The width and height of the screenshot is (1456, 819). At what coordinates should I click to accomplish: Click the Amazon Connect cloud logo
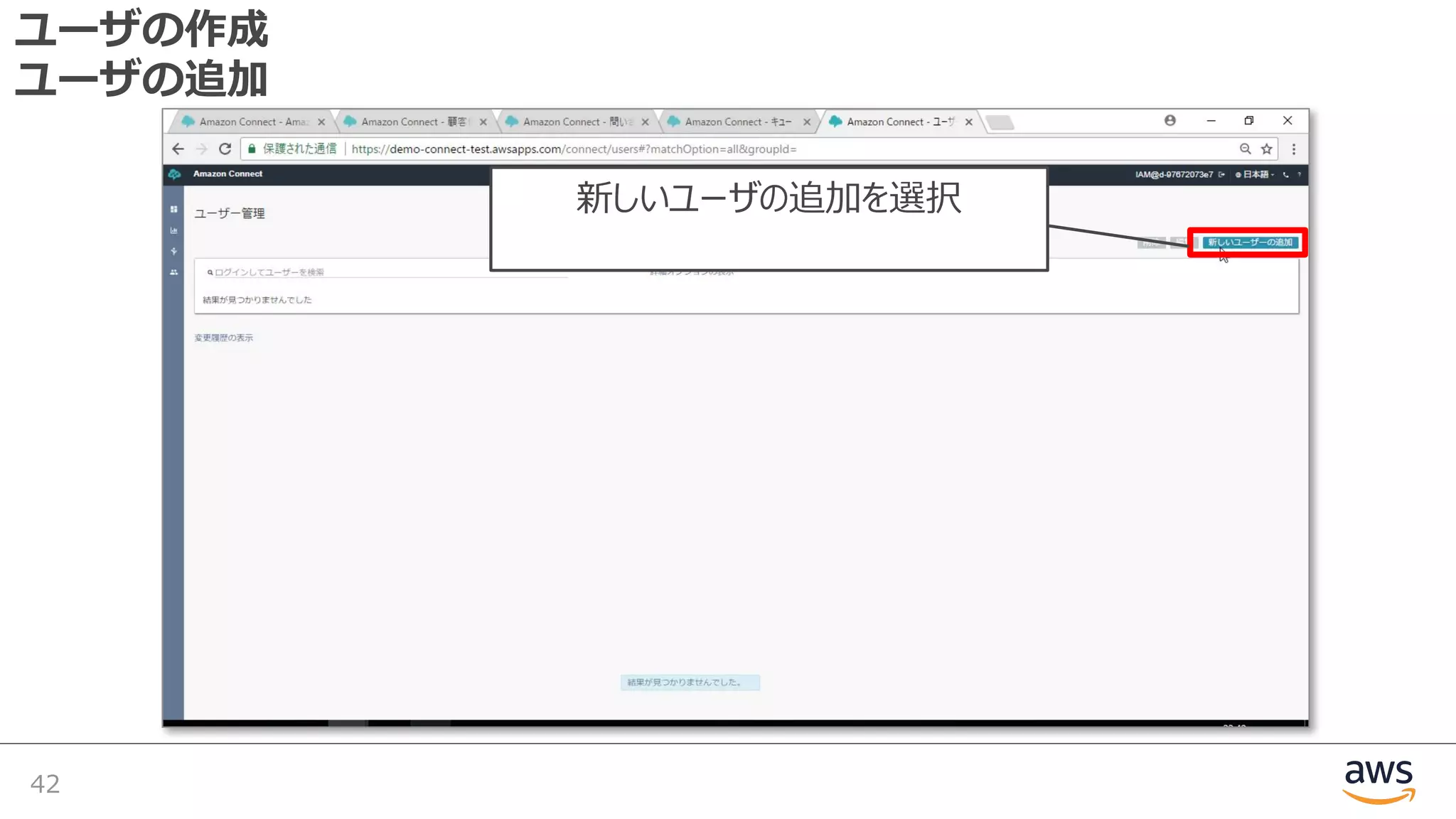pyautogui.click(x=174, y=174)
